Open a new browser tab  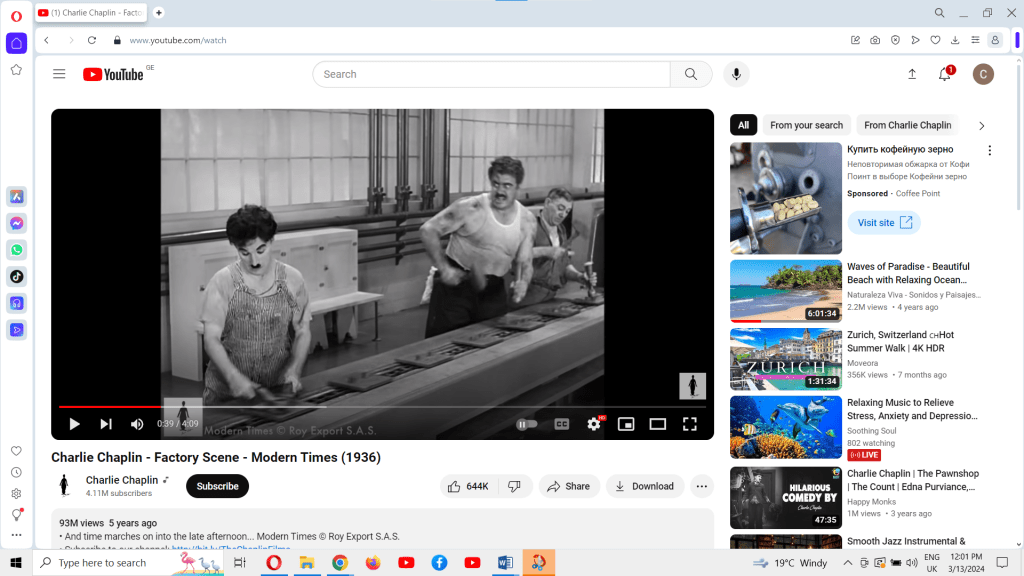159,12
